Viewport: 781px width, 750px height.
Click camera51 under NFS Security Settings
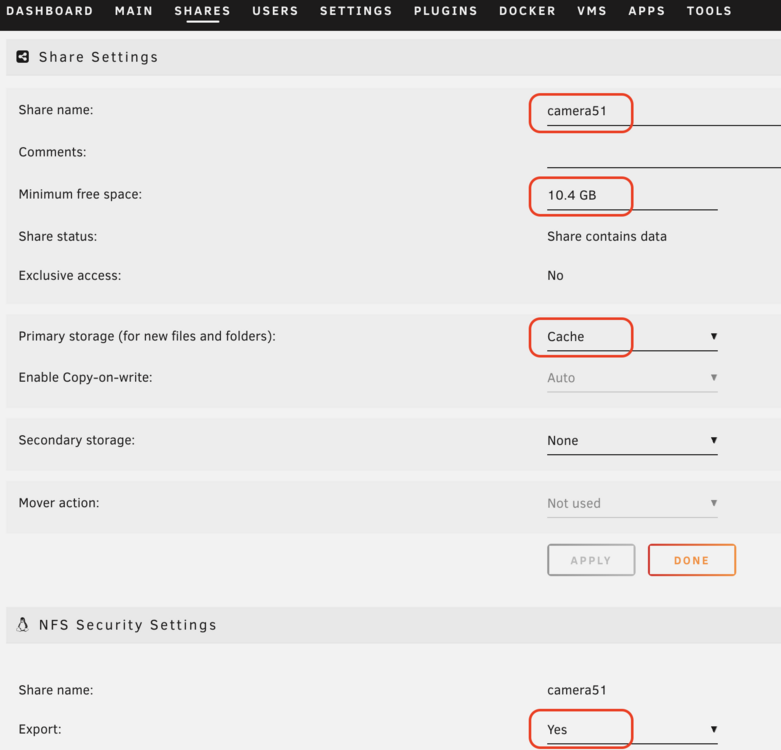click(x=577, y=690)
